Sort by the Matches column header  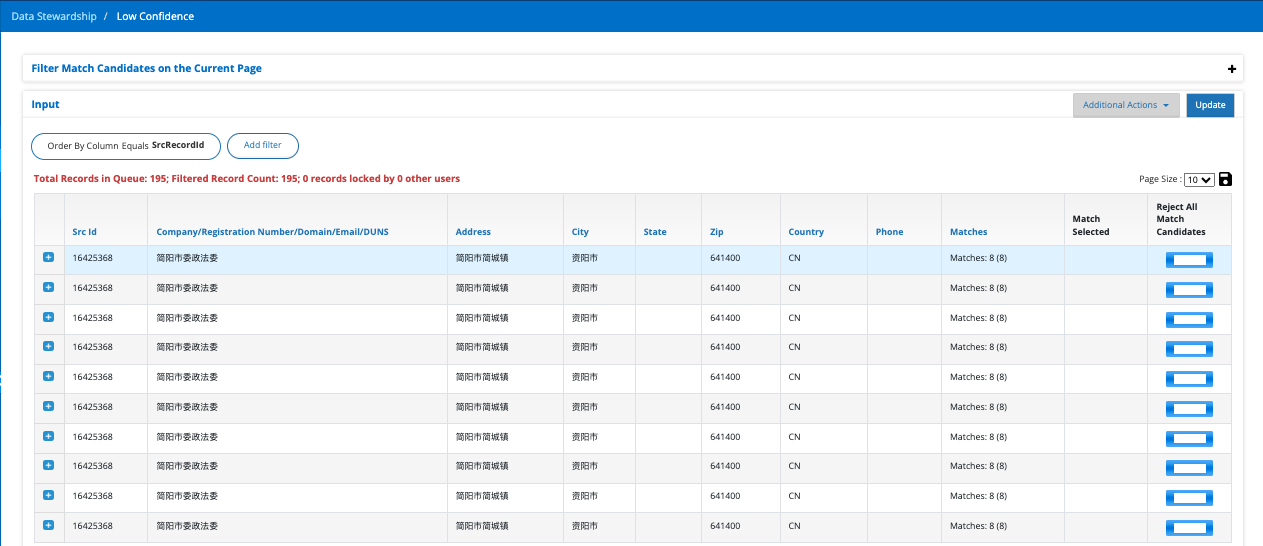tap(968, 232)
